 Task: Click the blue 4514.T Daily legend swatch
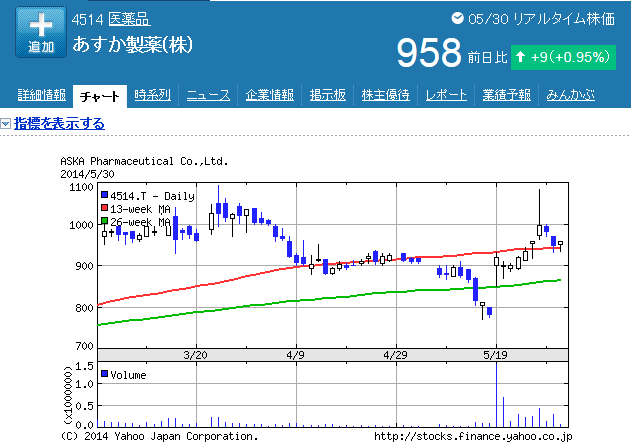tap(104, 195)
